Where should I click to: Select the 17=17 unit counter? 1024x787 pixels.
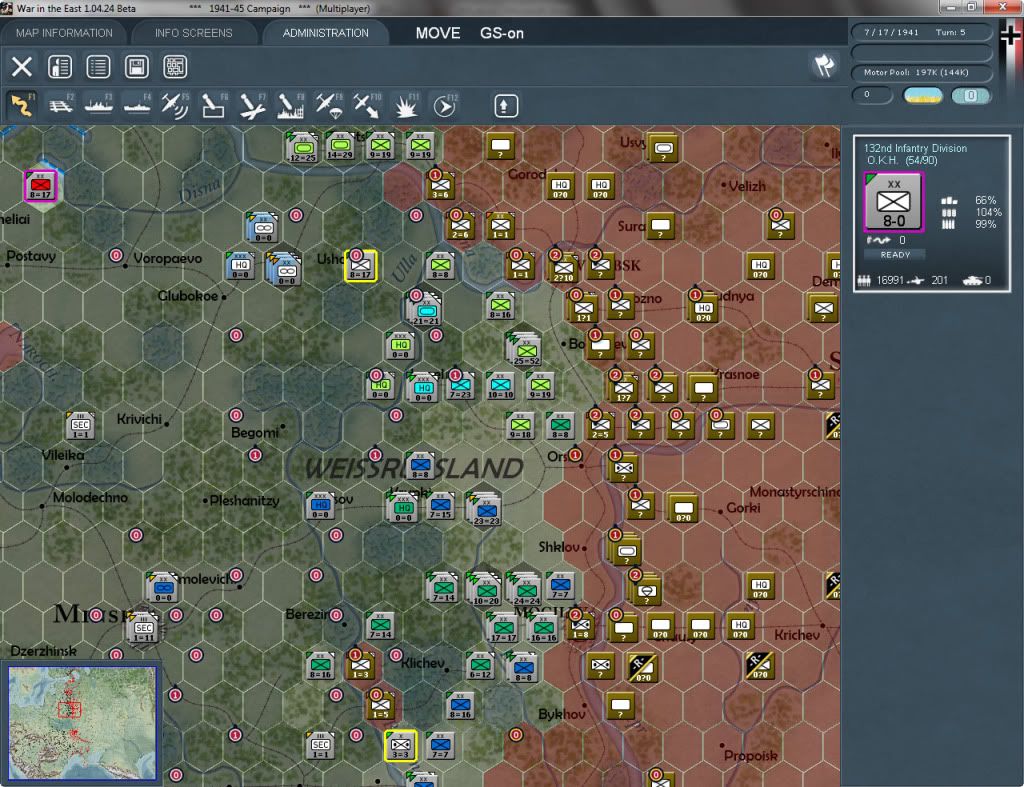click(503, 628)
